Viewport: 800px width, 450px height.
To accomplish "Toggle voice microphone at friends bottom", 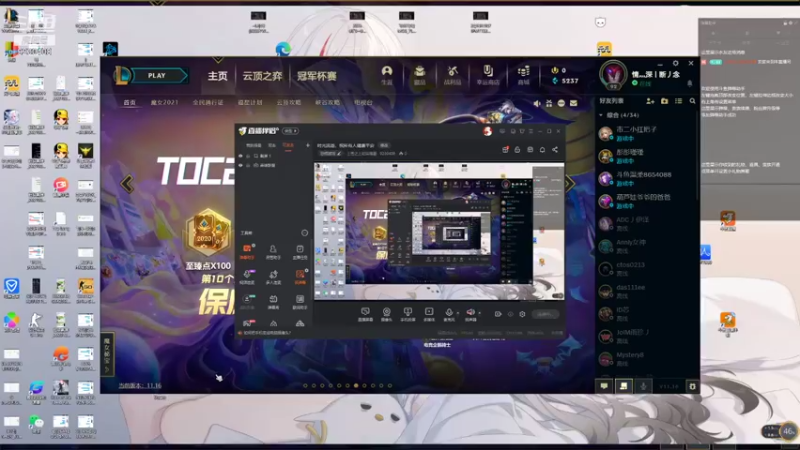I will click(643, 386).
